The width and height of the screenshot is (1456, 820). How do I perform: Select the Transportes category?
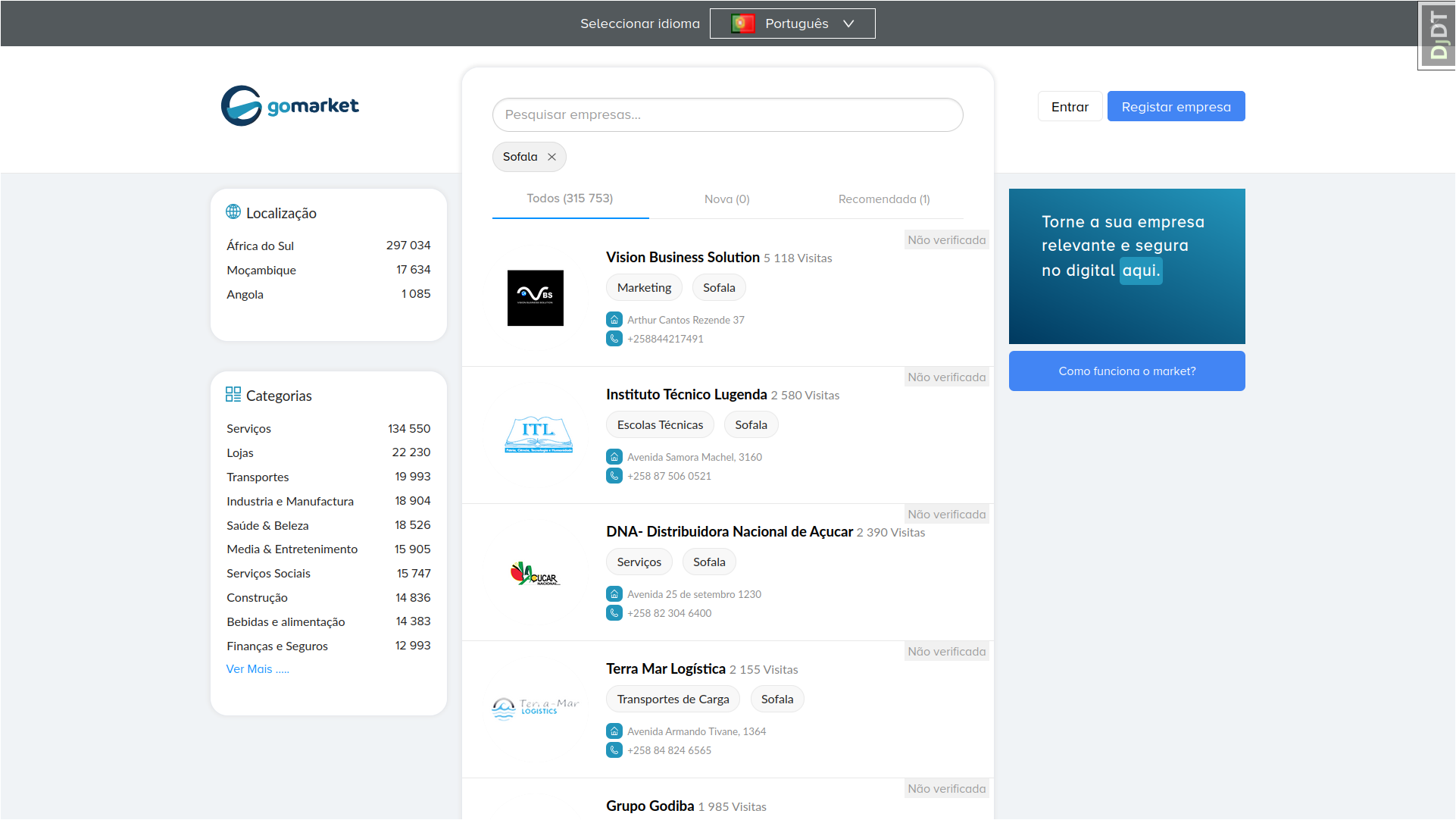coord(258,477)
